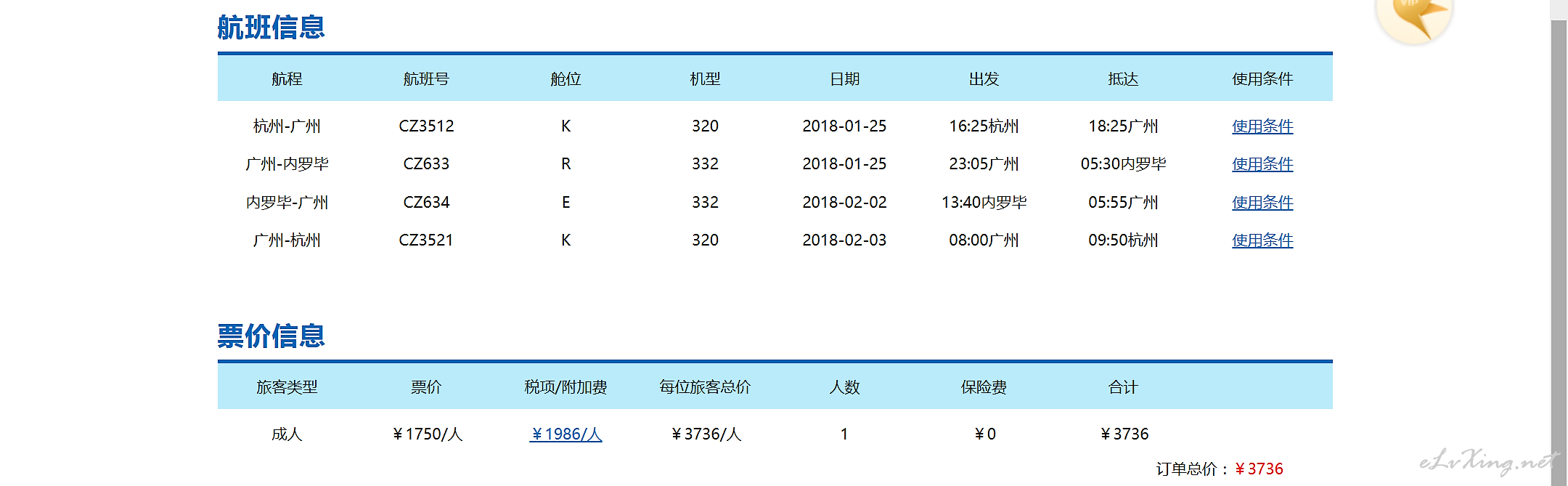Select the CZ3512 flight number cell
Image resolution: width=1568 pixels, height=486 pixels.
[x=426, y=126]
